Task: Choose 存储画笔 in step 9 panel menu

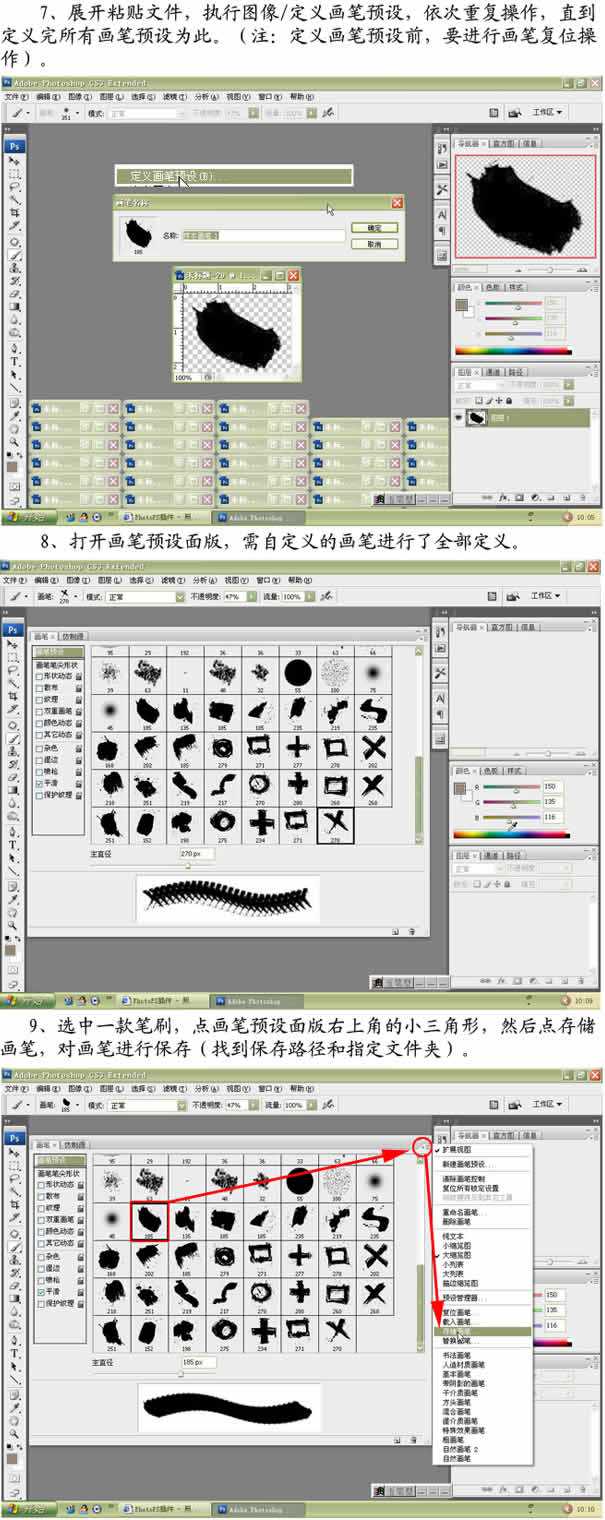Action: tap(484, 1332)
